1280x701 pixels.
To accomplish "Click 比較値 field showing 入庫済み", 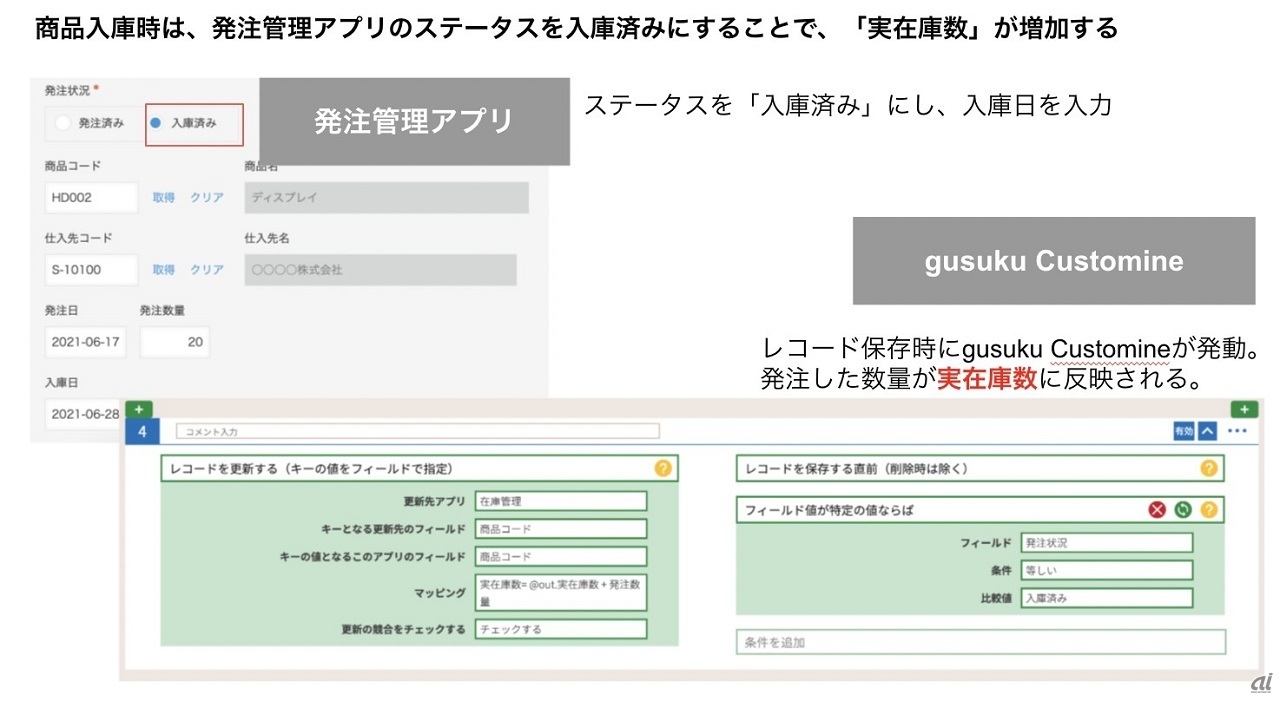I will [x=1106, y=598].
